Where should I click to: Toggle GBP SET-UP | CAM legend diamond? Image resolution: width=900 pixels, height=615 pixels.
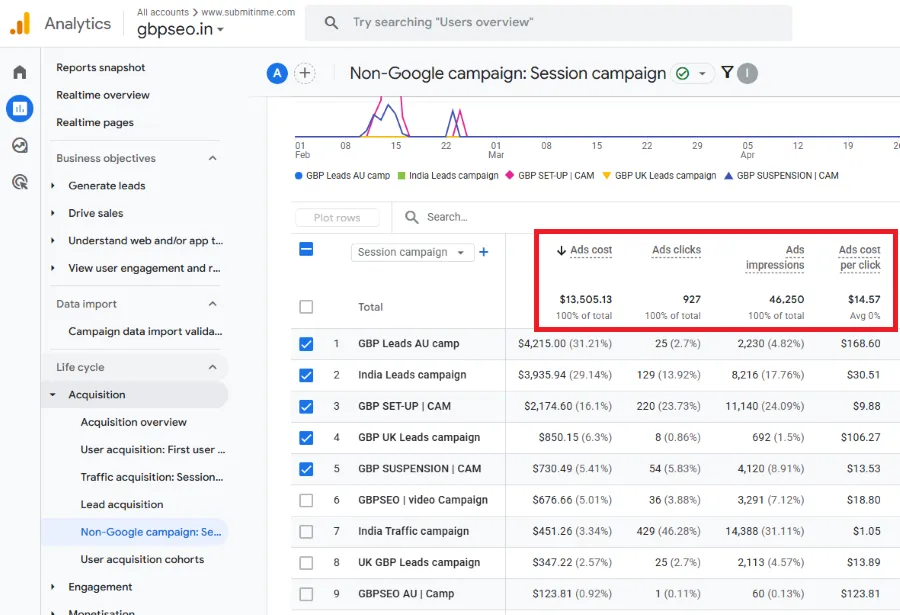click(510, 175)
